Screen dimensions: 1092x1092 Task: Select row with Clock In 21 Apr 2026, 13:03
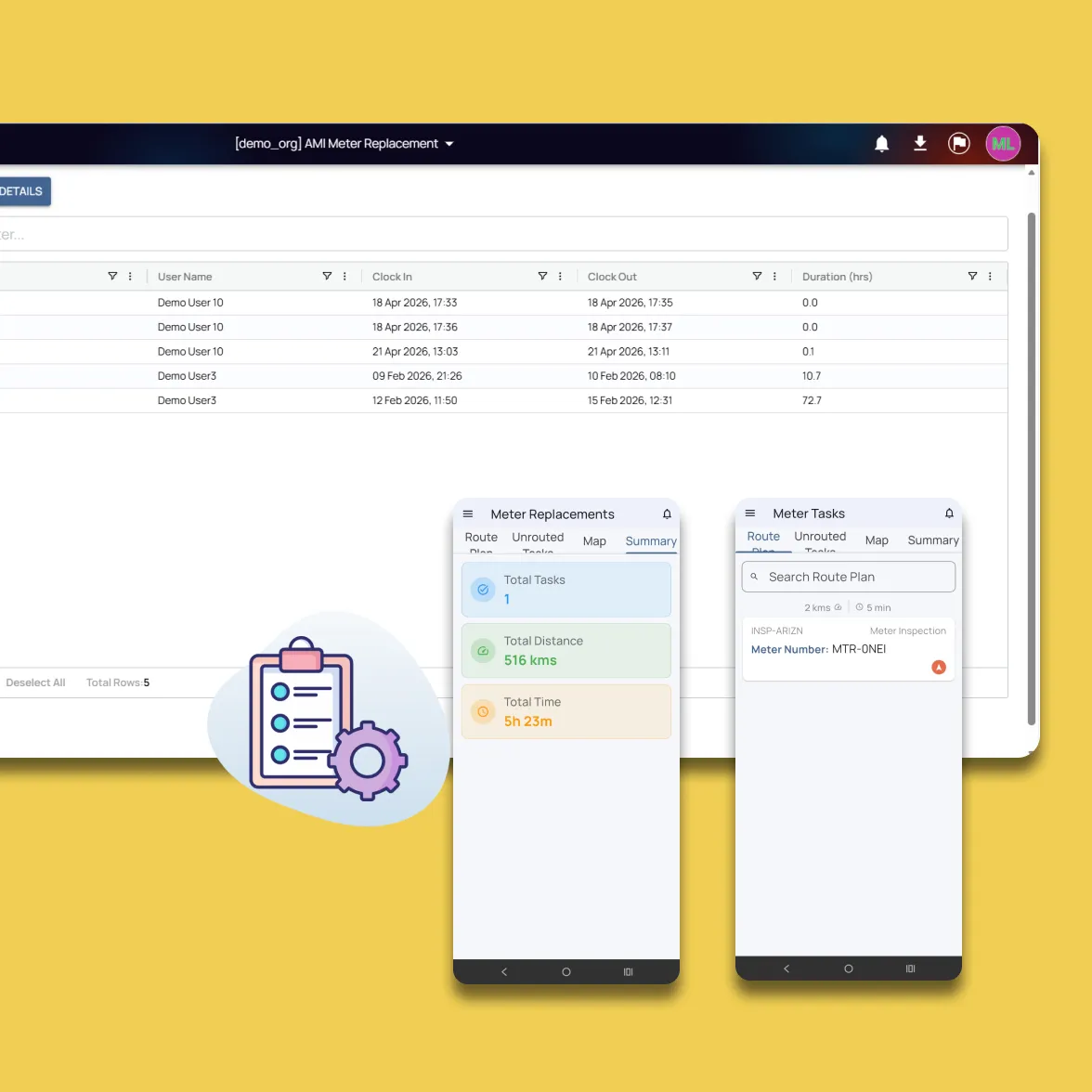[503, 352]
